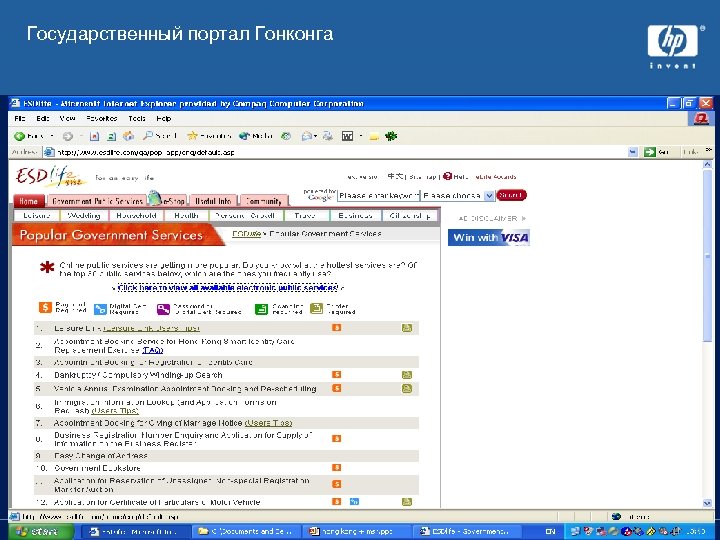This screenshot has height=540, width=720.
Task: Open the FAQ link for Smart Identity Card
Action: [152, 350]
